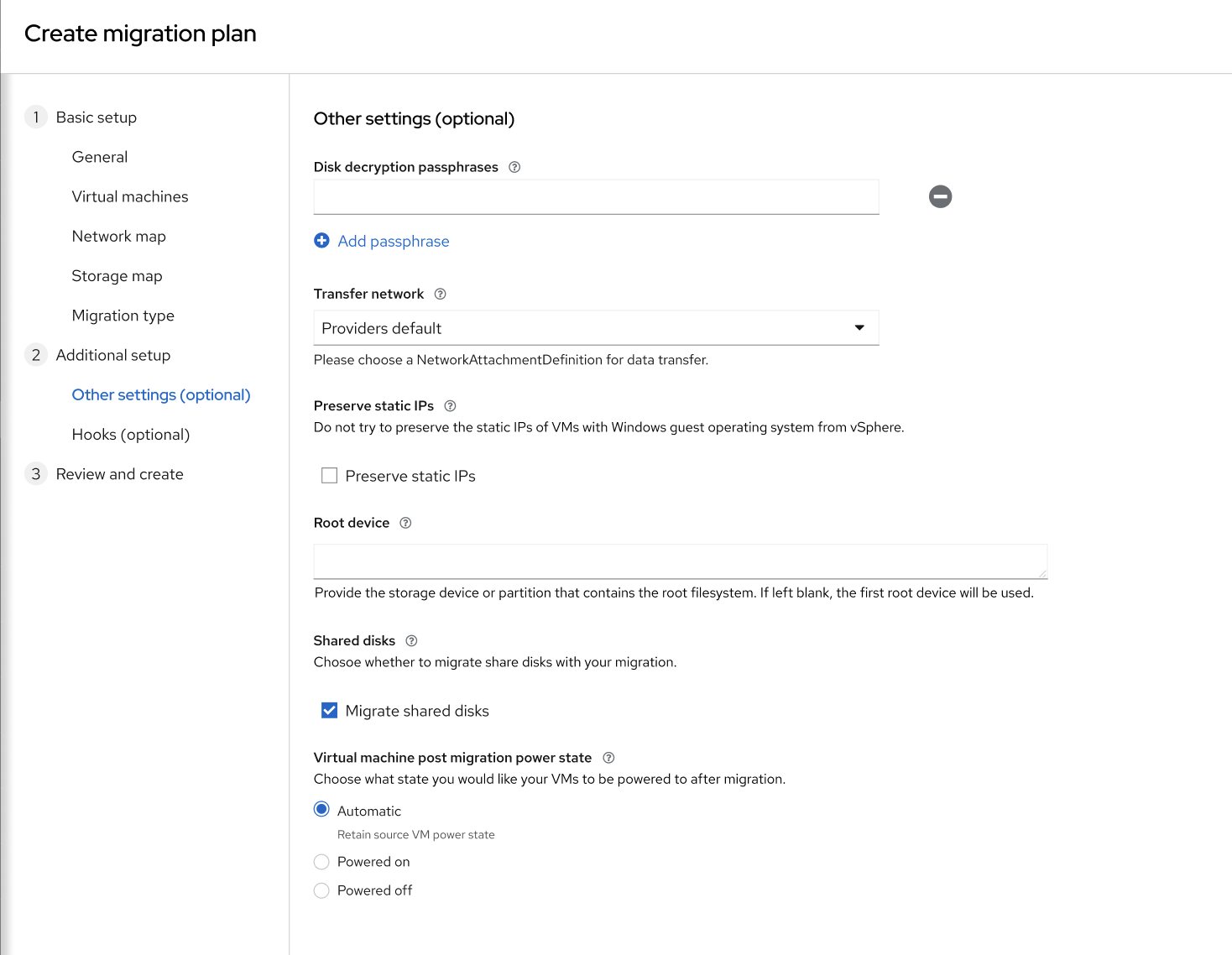Image resolution: width=1232 pixels, height=955 pixels.
Task: Click the plus icon beside Add passphrase
Action: 321,241
